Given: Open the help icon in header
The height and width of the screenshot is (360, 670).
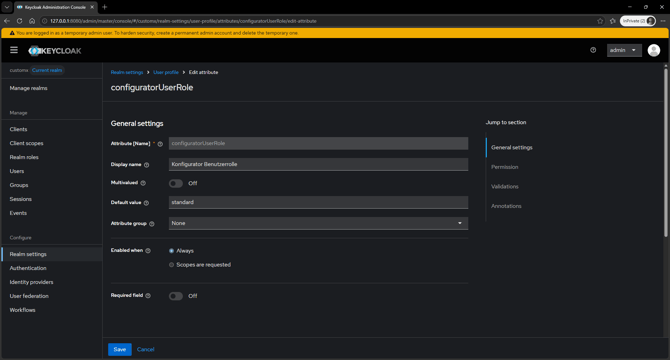Looking at the screenshot, I should tap(593, 50).
